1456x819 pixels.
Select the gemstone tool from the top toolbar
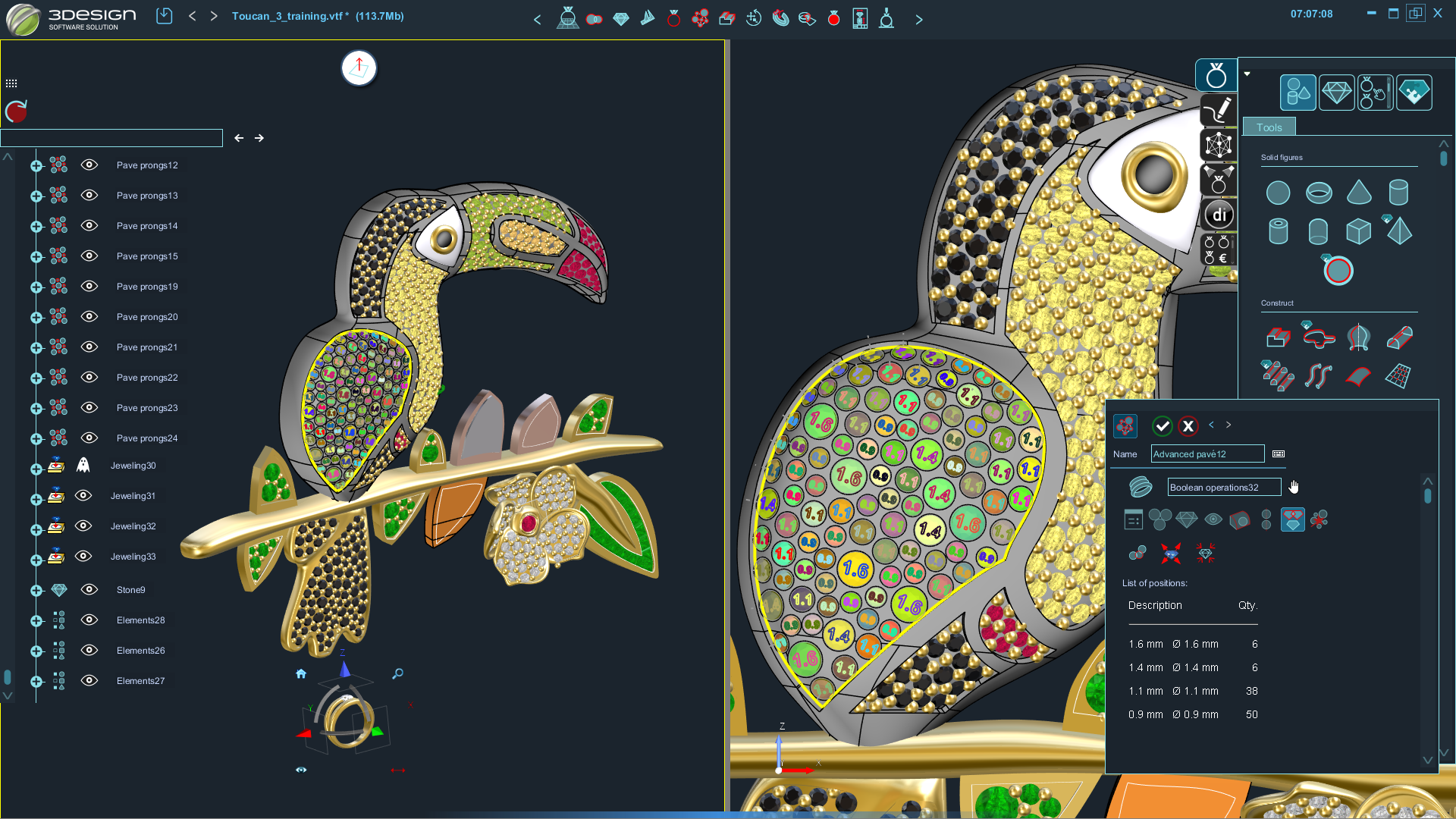click(621, 18)
